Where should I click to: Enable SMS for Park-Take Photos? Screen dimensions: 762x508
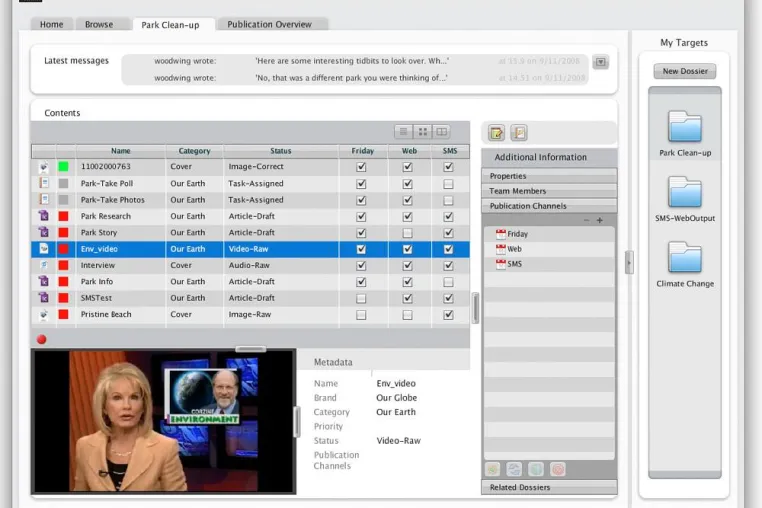point(449,200)
